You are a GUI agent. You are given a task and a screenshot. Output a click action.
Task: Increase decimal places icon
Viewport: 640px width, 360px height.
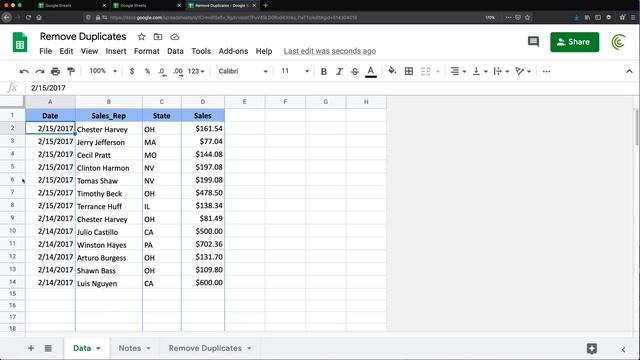click(x=178, y=71)
